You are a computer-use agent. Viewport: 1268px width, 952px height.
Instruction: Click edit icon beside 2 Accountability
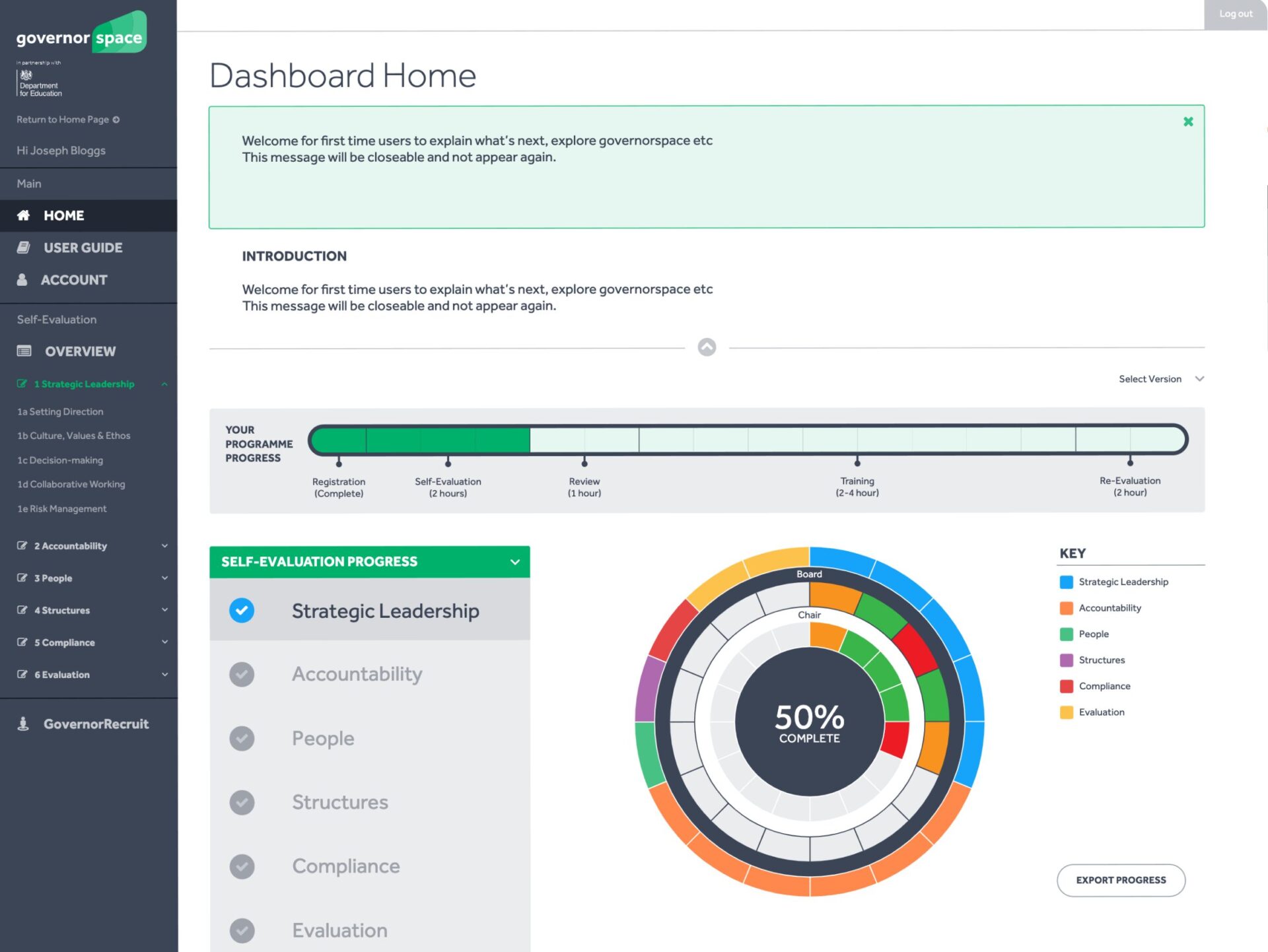(22, 546)
